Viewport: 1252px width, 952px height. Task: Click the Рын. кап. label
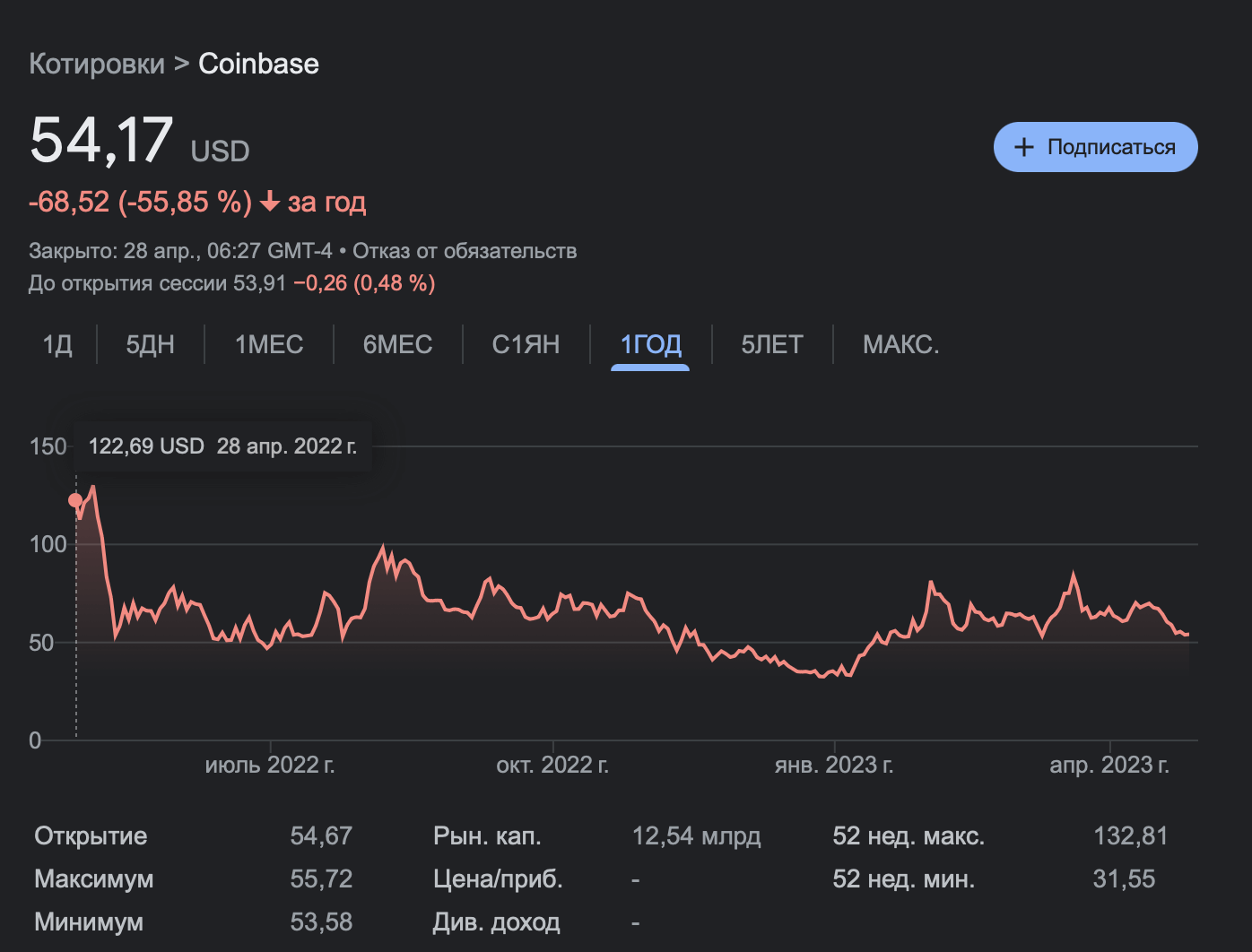tap(487, 836)
